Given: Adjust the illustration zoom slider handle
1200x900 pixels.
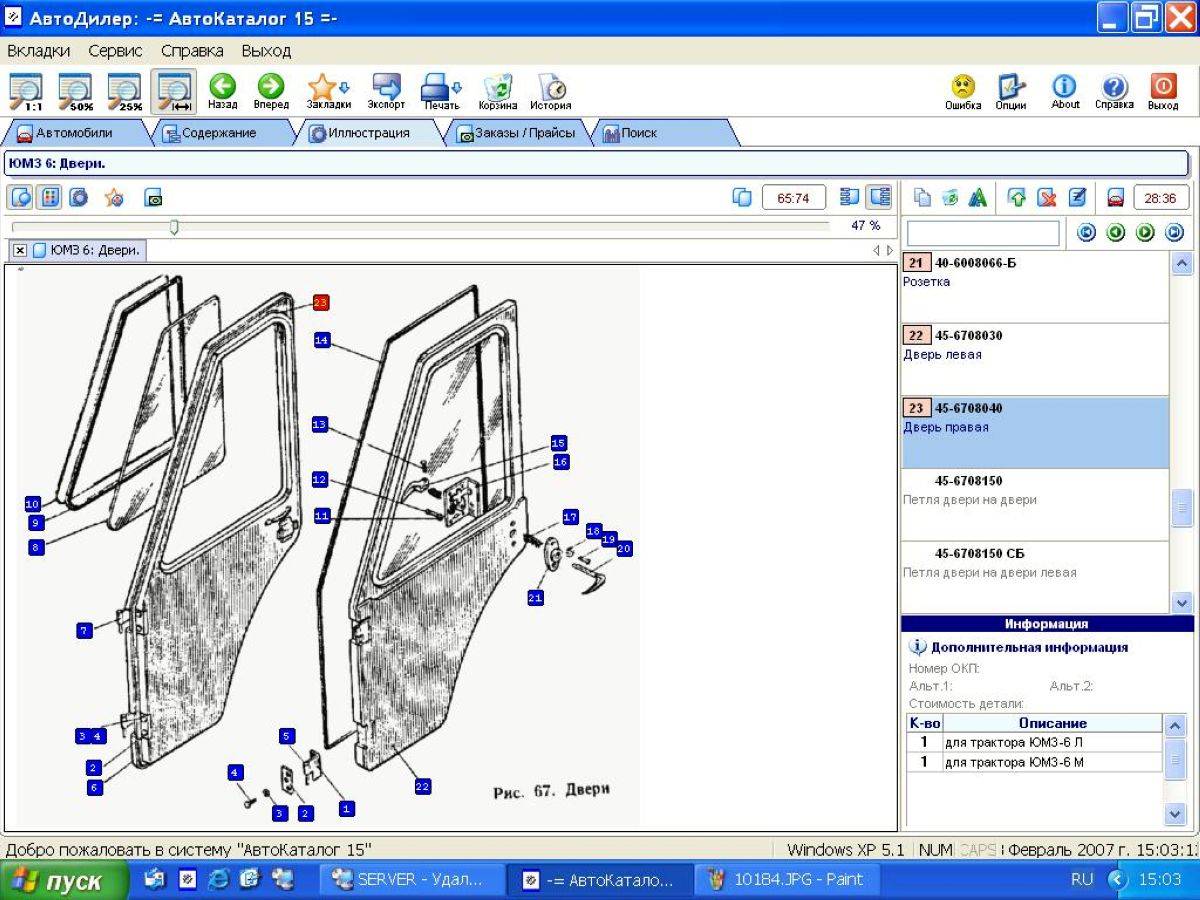Looking at the screenshot, I should pos(174,227).
